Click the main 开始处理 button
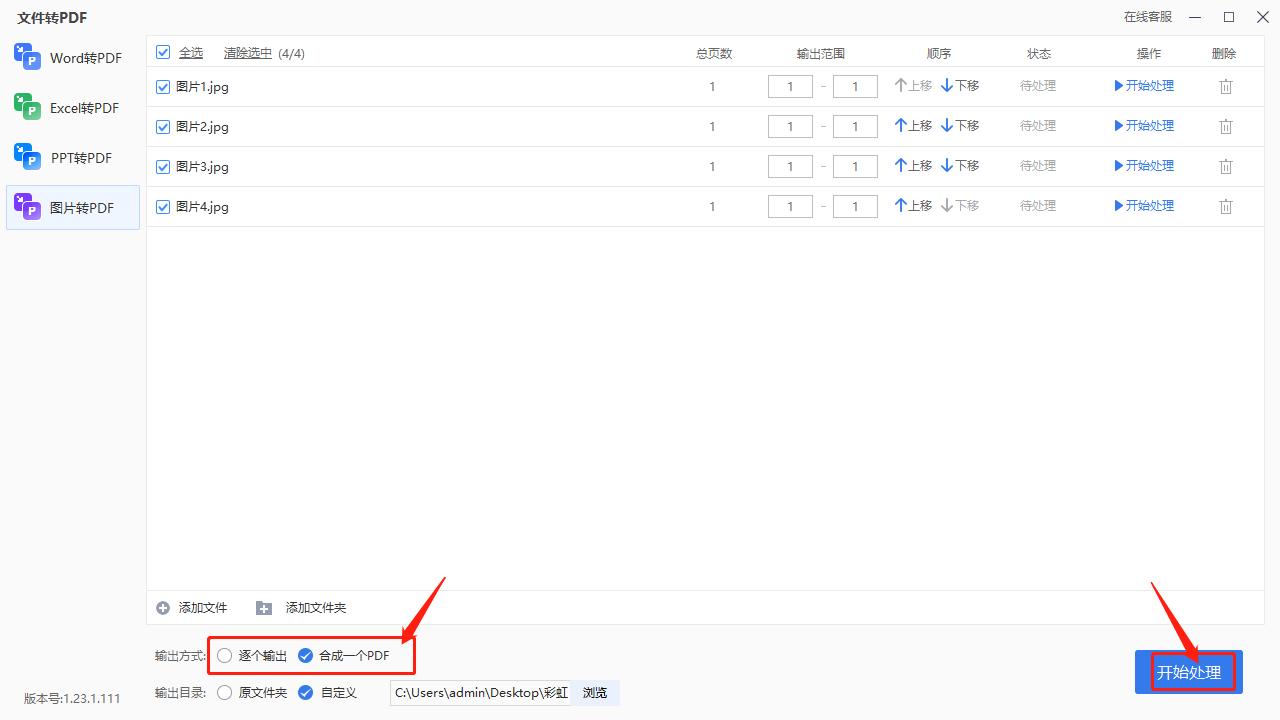1280x720 pixels. [1188, 672]
